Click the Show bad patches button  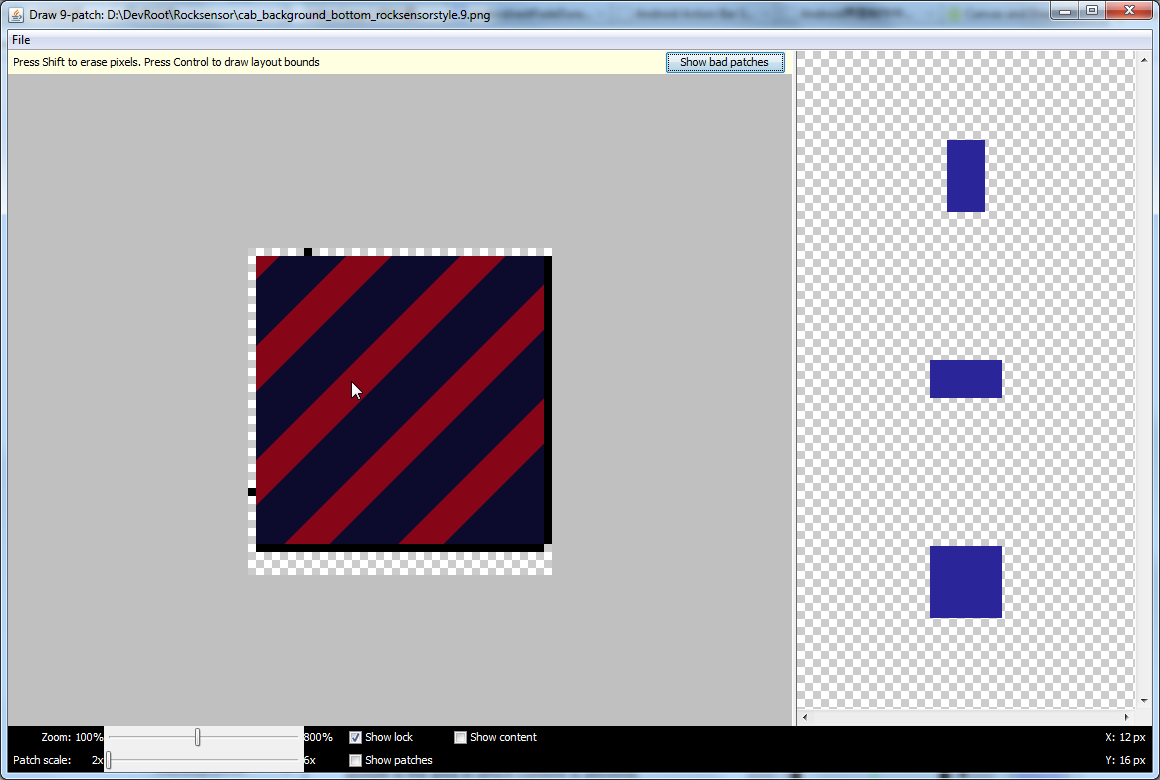pos(725,62)
